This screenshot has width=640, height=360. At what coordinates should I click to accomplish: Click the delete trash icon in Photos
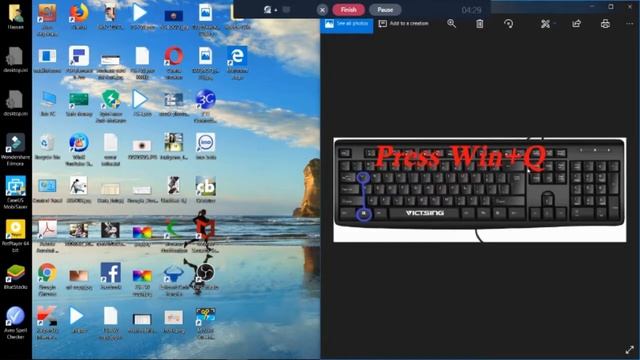[x=480, y=24]
